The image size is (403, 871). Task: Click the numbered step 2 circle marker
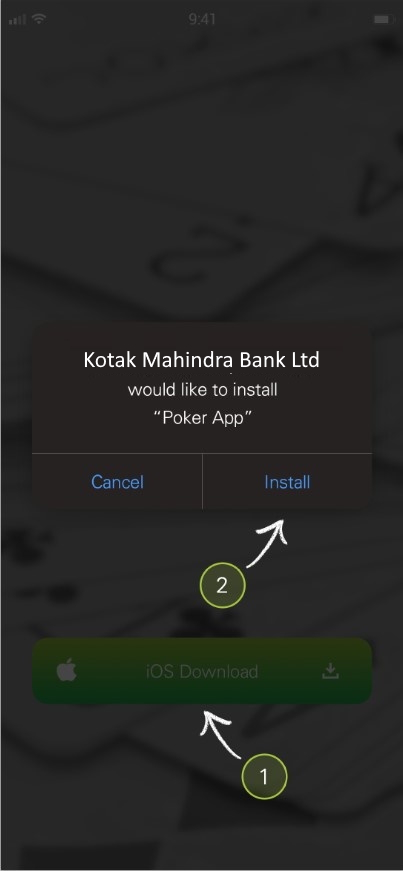(222, 585)
